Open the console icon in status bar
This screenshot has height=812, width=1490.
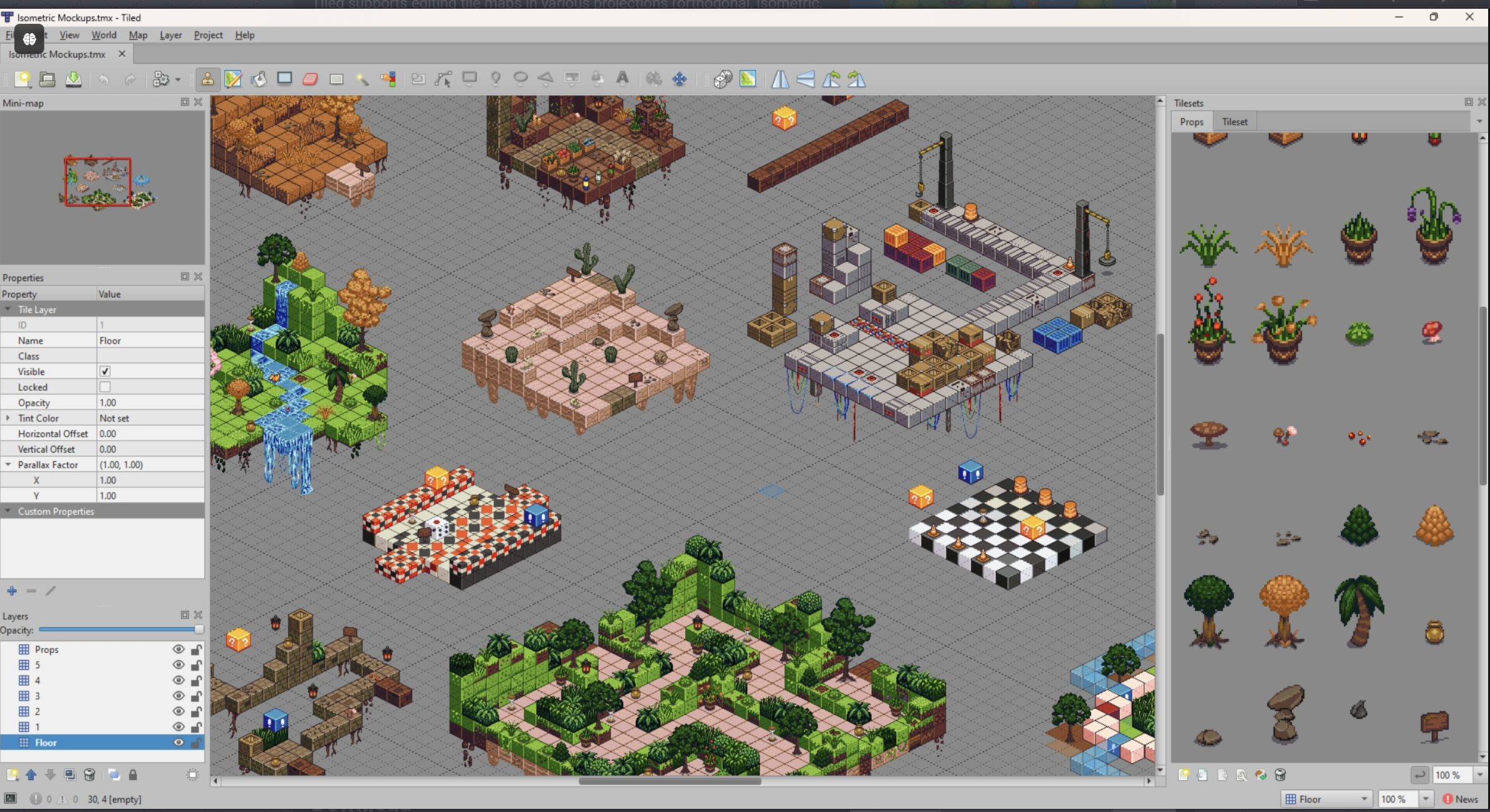coord(11,798)
